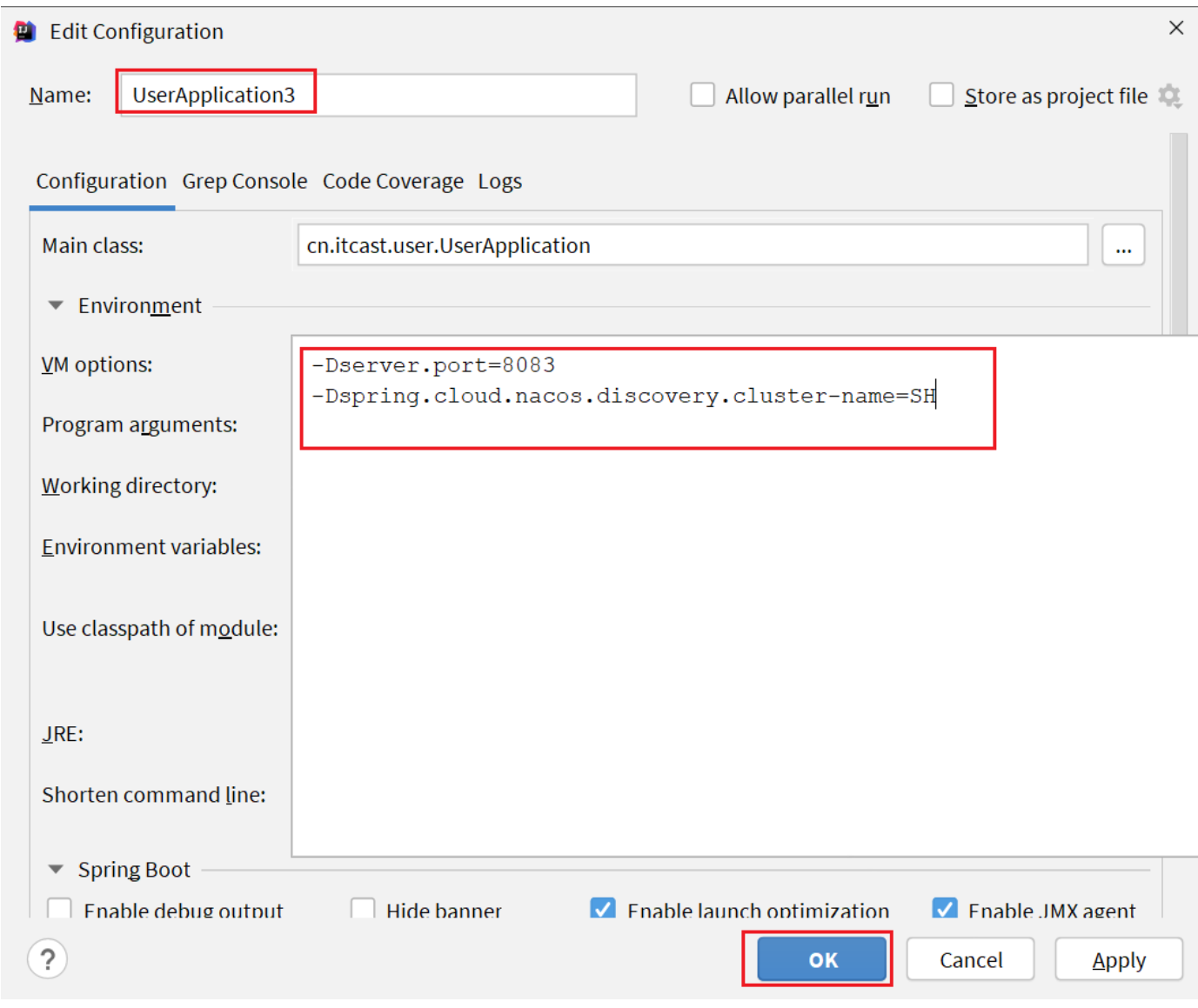Open Store as project file gear settings

click(1170, 97)
